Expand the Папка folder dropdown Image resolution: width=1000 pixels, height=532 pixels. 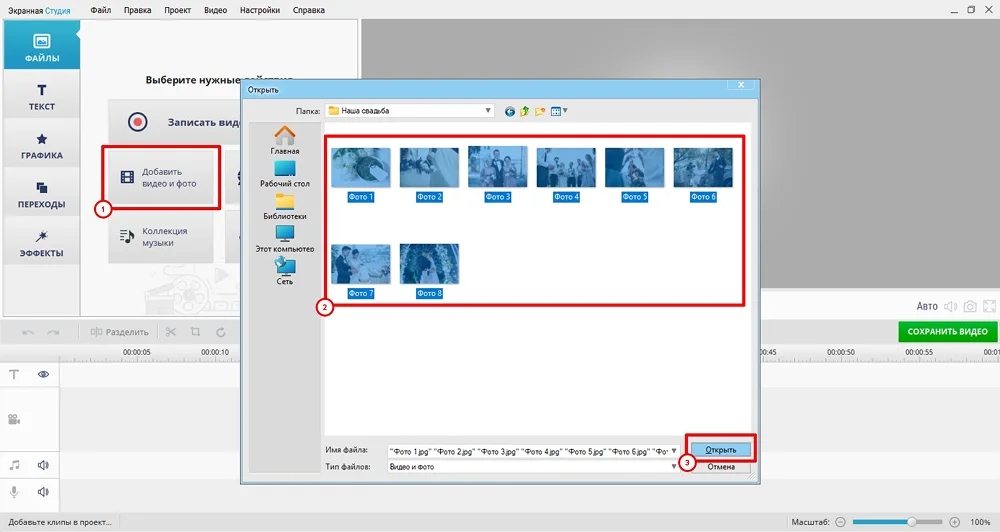(x=488, y=111)
